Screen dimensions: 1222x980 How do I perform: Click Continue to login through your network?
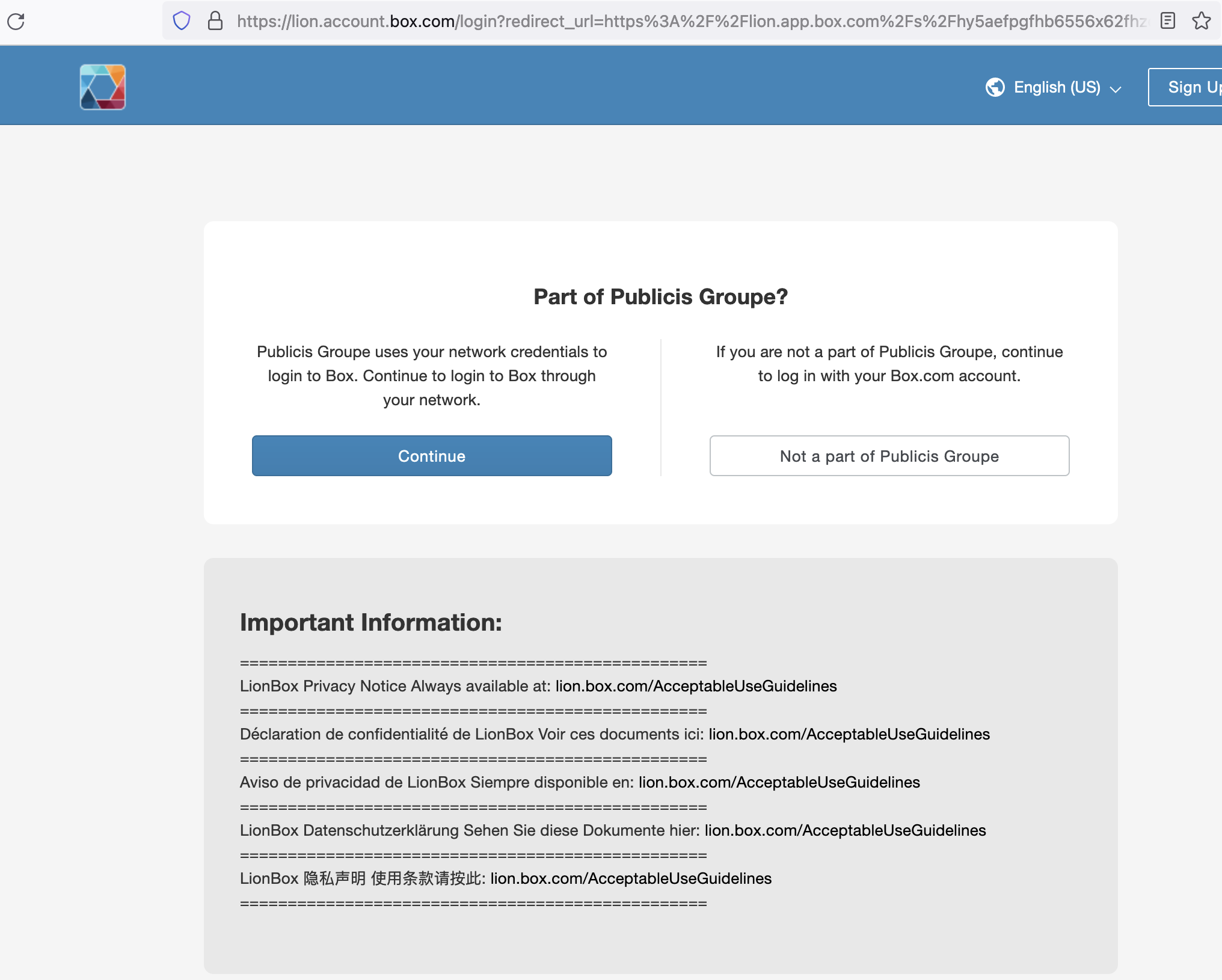[432, 456]
